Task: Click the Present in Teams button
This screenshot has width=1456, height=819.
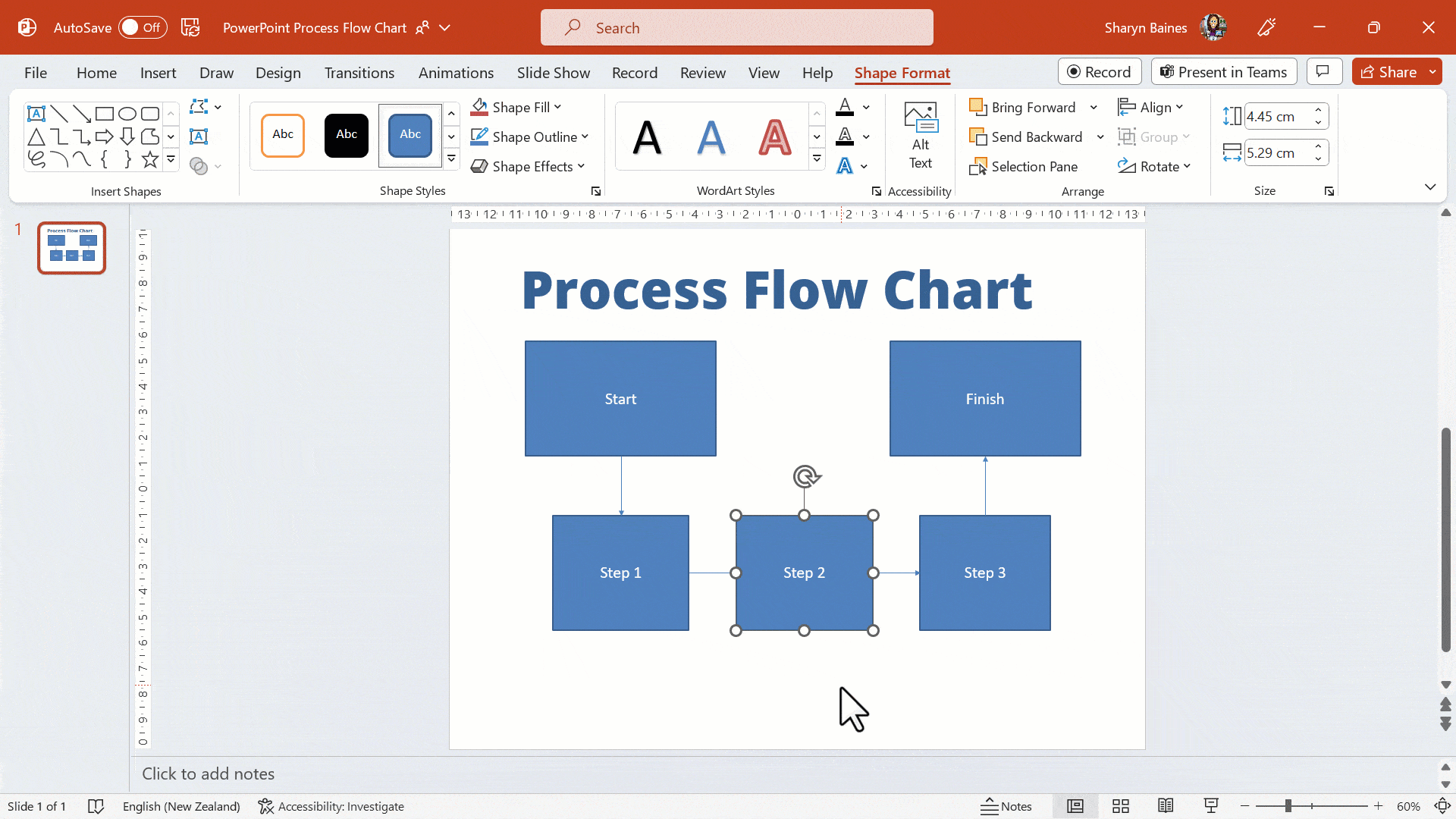Action: tap(1223, 71)
